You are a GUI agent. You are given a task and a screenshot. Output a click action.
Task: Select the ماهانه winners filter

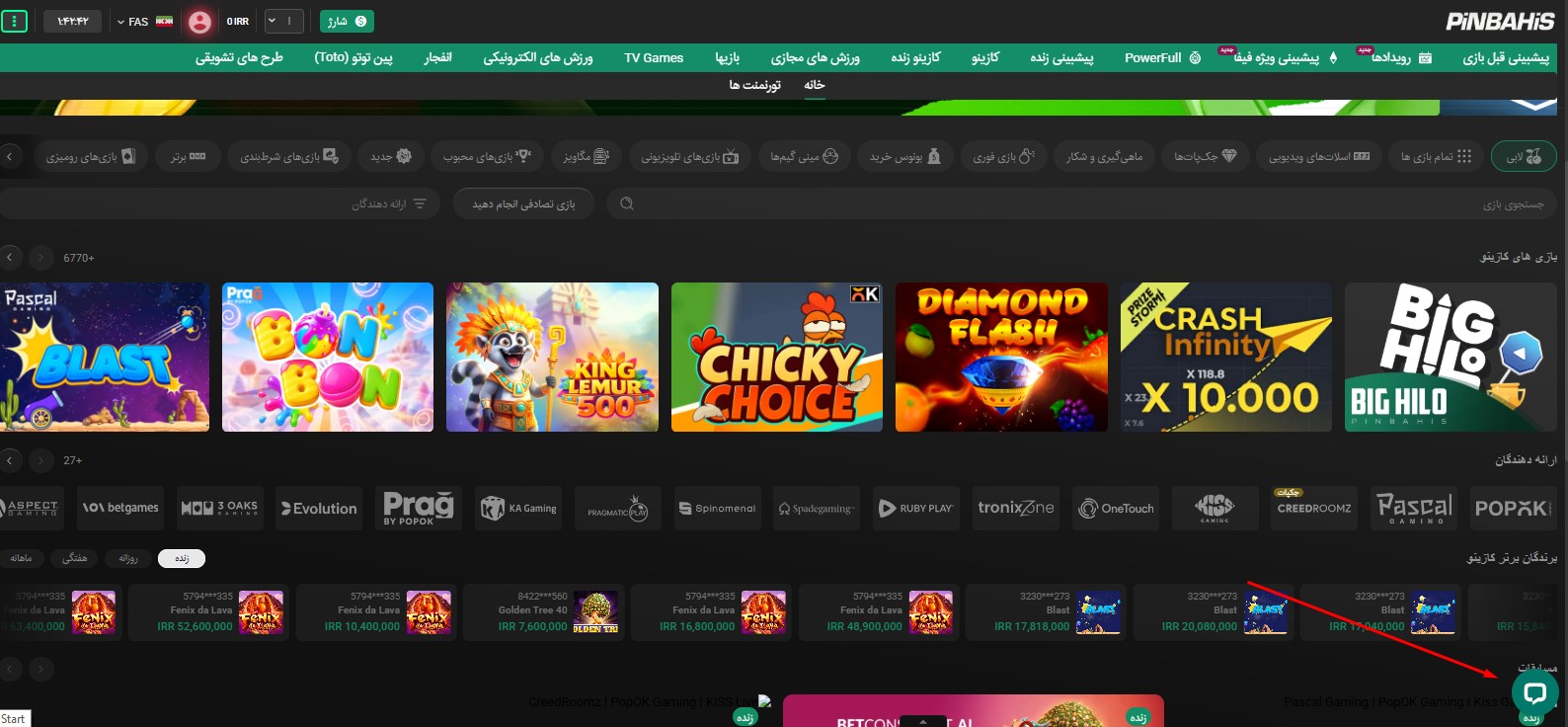[22, 558]
